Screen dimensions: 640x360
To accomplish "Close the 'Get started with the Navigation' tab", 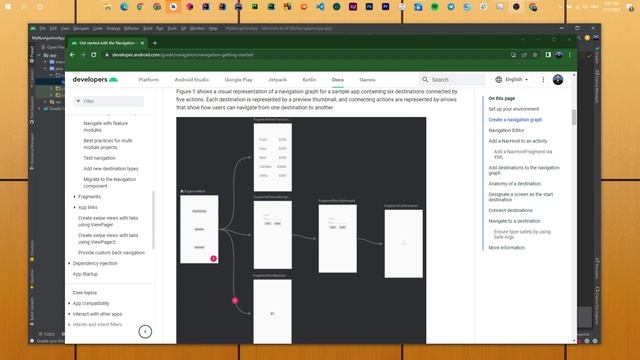I will point(142,43).
